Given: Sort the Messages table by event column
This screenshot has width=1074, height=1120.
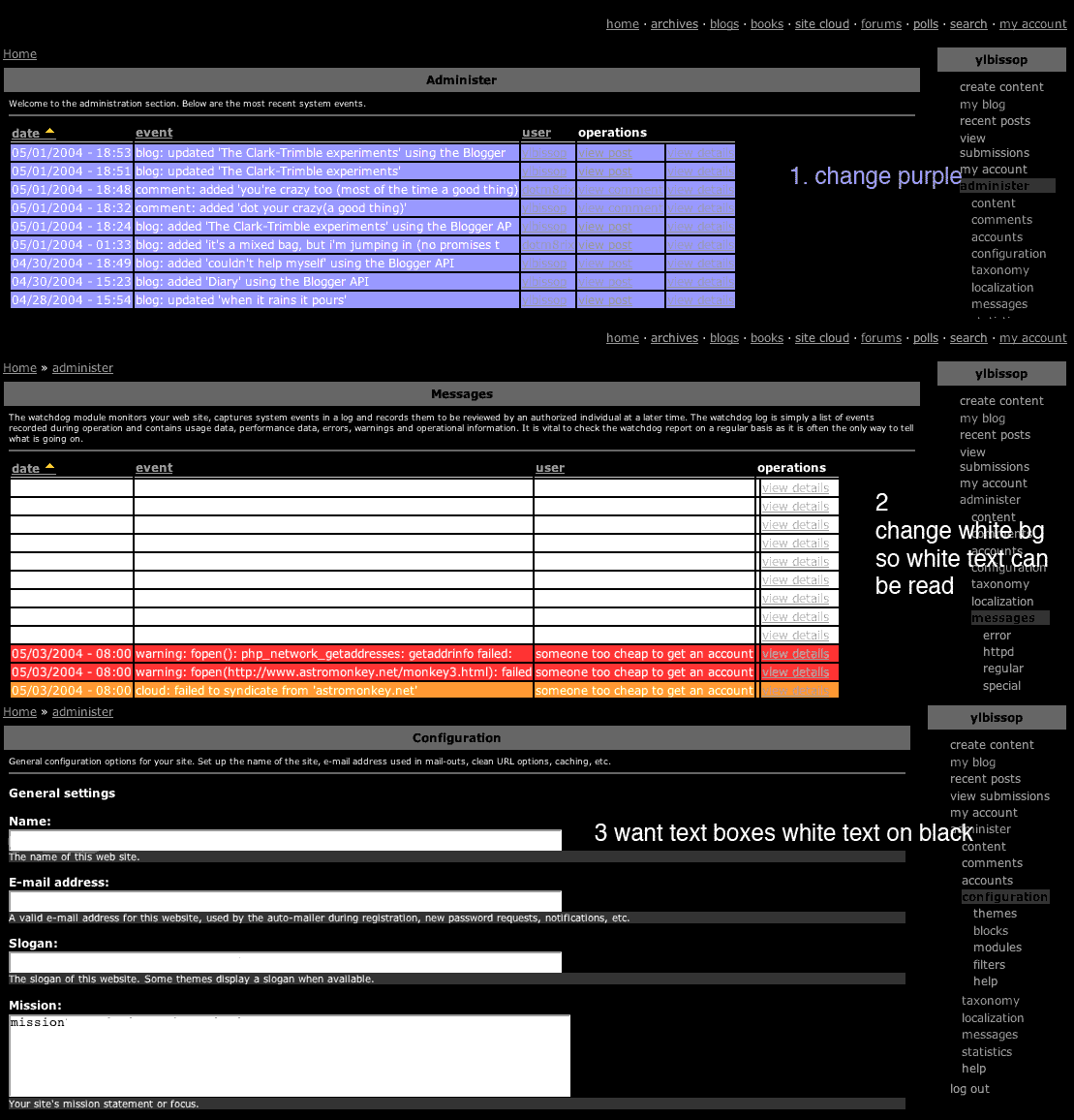Looking at the screenshot, I should click(x=154, y=467).
